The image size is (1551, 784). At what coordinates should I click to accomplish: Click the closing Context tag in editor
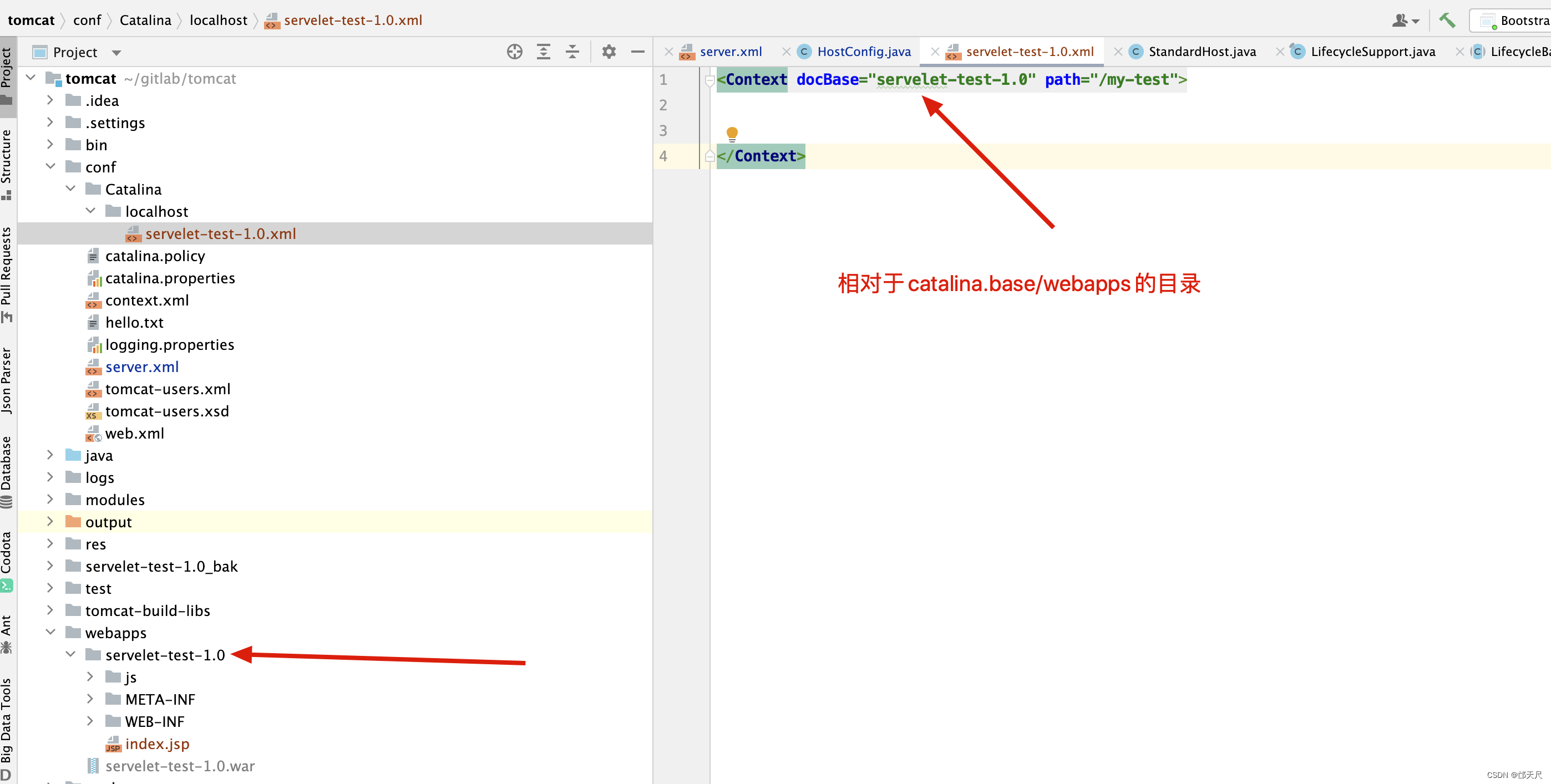tap(761, 156)
